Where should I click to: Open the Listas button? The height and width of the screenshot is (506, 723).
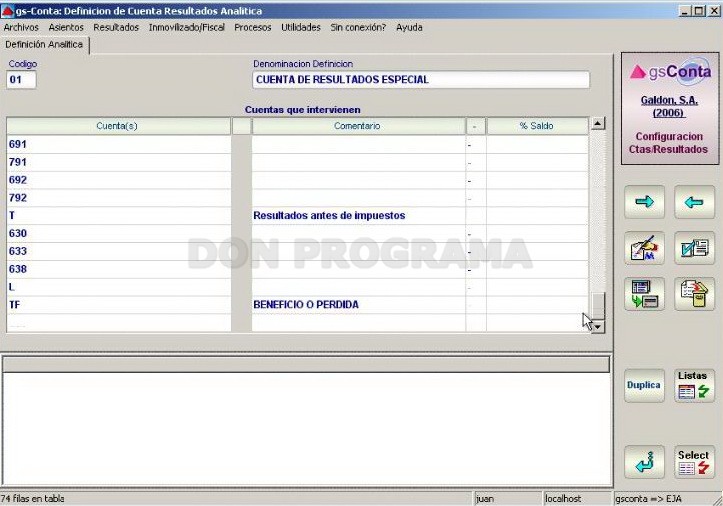pyautogui.click(x=694, y=386)
